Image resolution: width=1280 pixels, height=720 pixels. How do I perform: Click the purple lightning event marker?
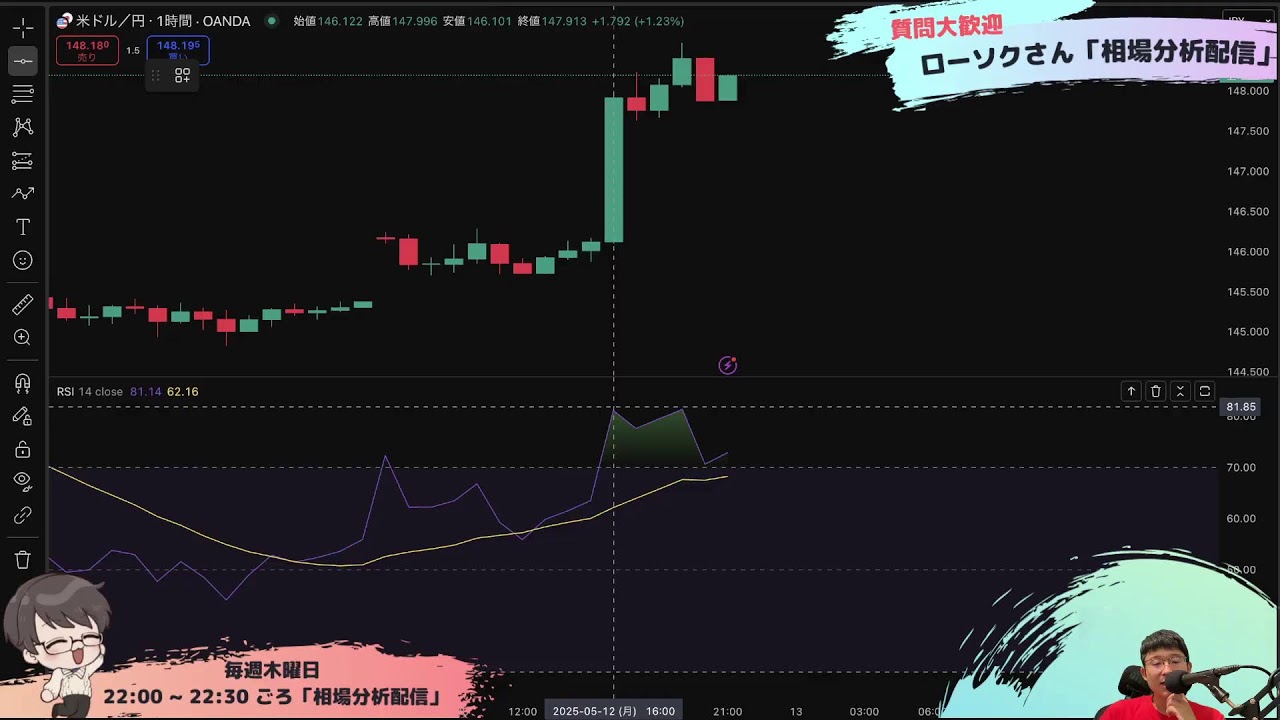[728, 366]
